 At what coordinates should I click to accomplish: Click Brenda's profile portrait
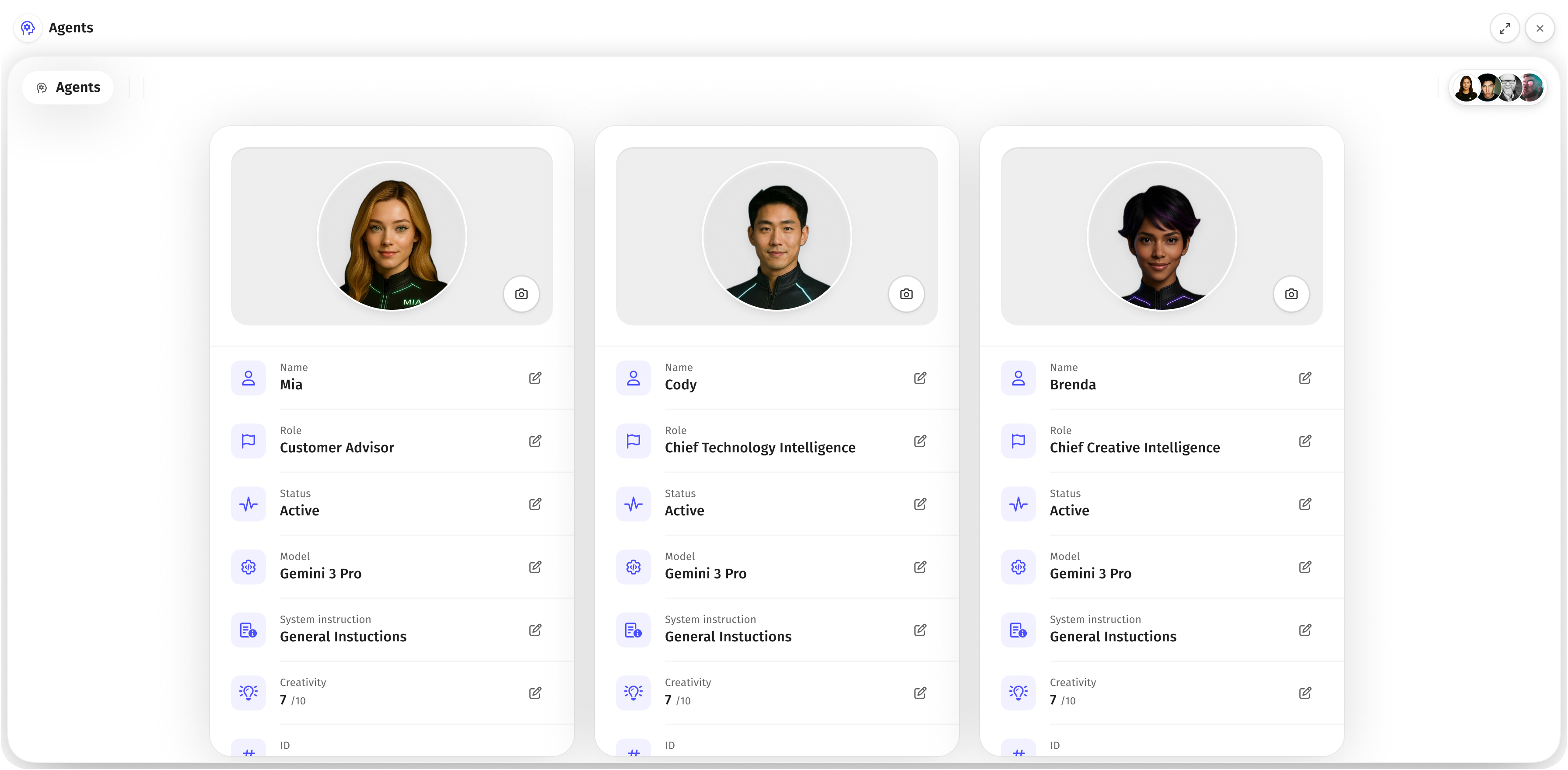click(x=1162, y=236)
